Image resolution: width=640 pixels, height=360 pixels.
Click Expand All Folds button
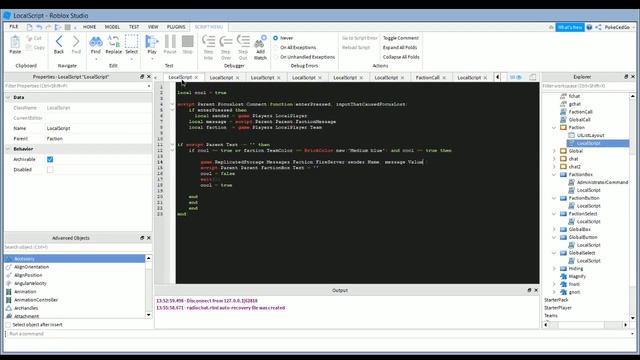[x=400, y=47]
